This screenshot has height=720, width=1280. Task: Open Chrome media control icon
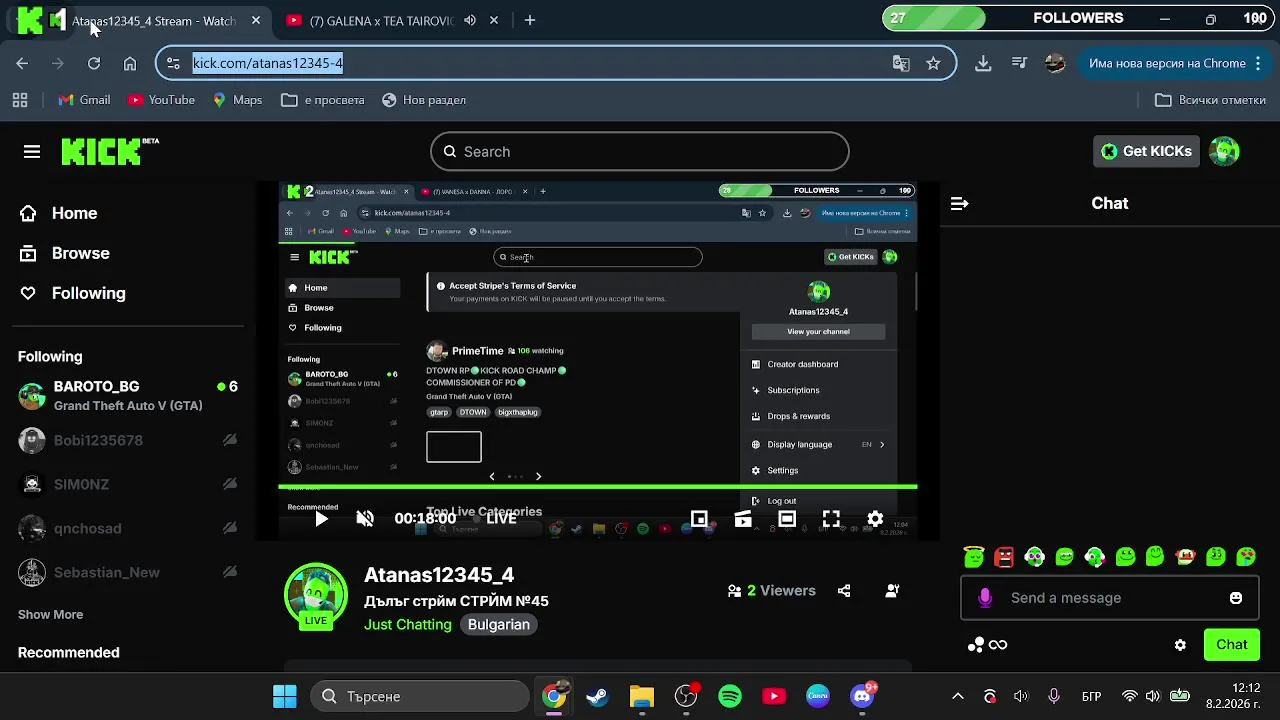1019,63
